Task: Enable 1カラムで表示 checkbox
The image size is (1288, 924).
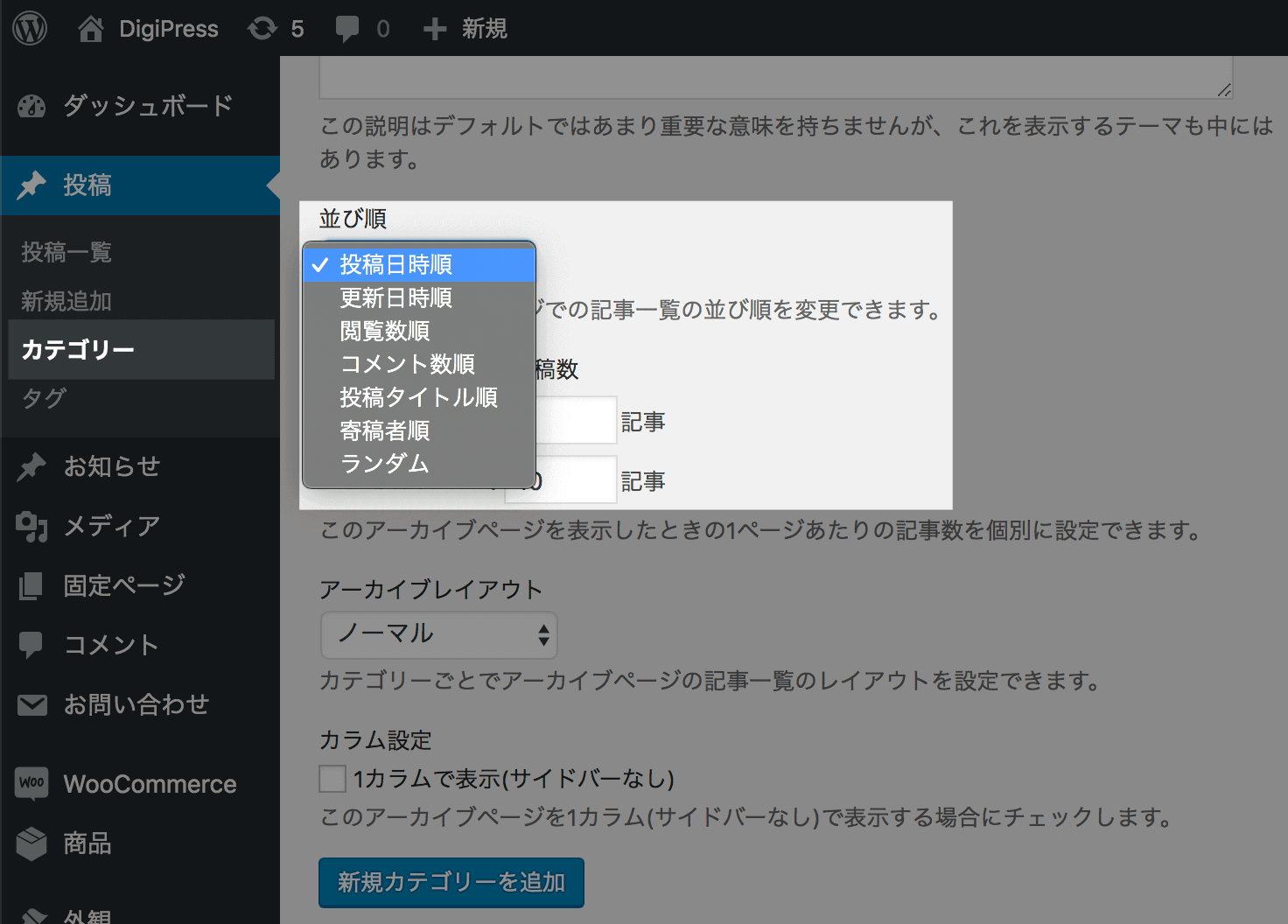Action: (332, 779)
